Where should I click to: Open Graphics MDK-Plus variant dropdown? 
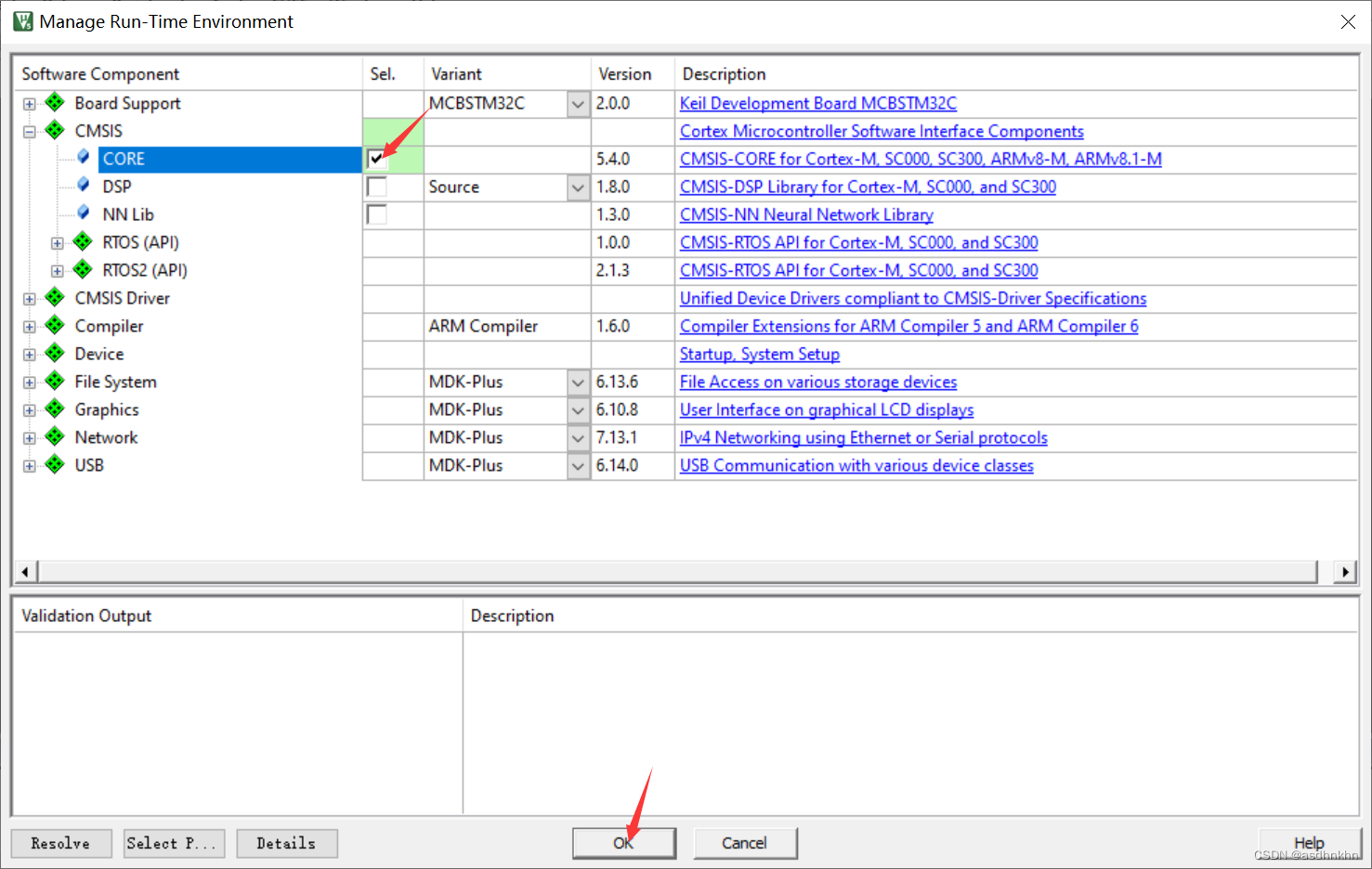[578, 410]
